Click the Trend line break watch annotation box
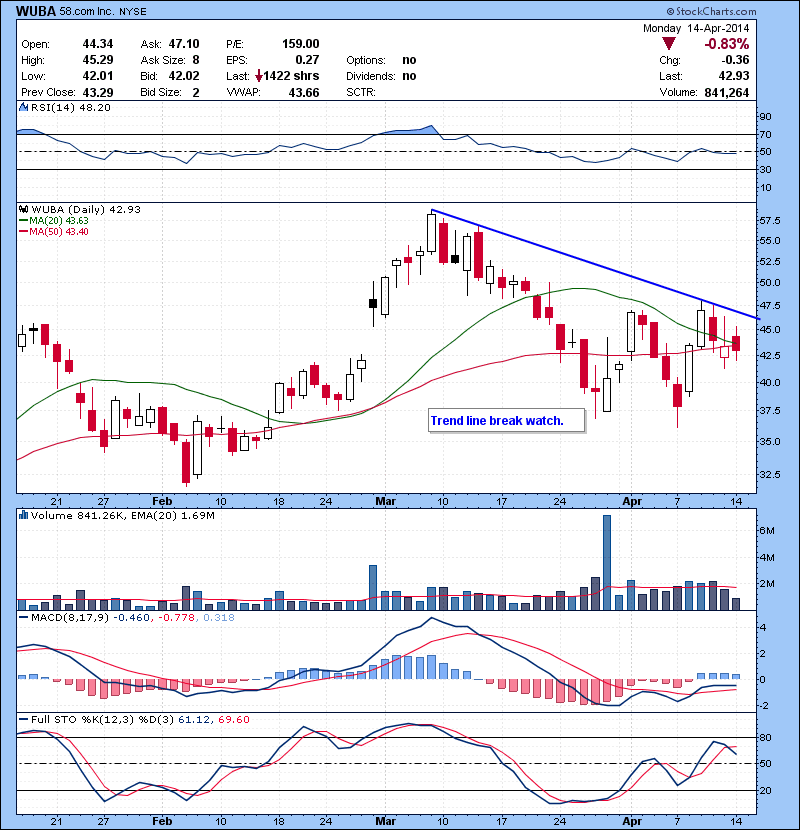This screenshot has width=800, height=830. tap(506, 421)
